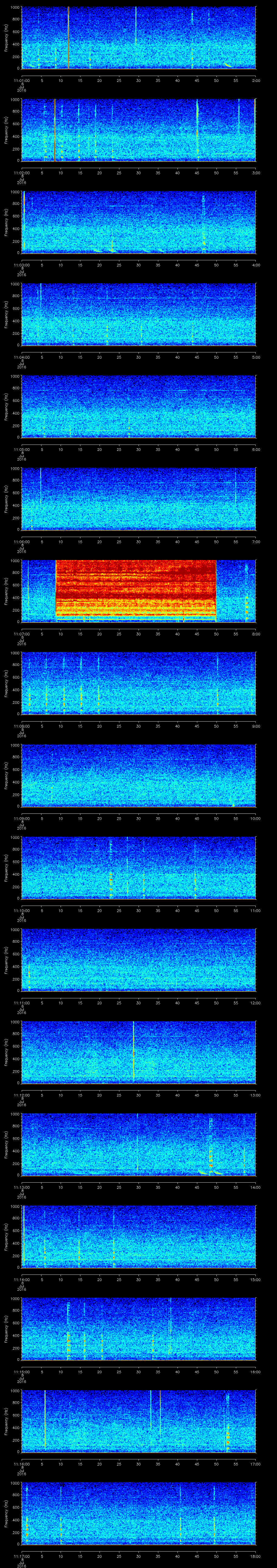This screenshot has width=277, height=1568.
Task: Click the spectrogram panel starting at 11:14:00
Action: pyautogui.click(x=138, y=1237)
